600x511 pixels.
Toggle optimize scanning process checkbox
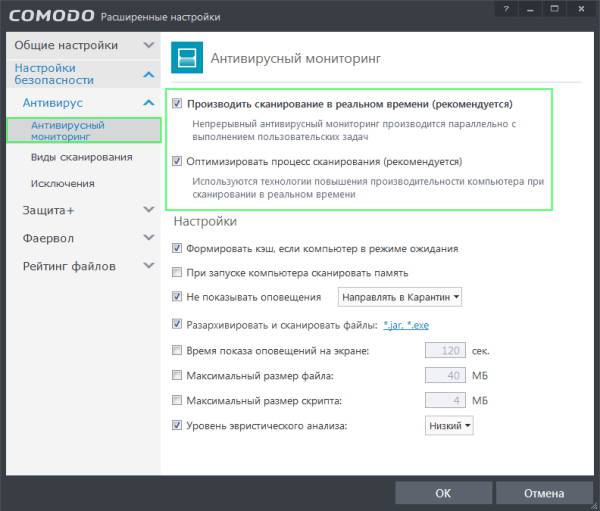click(177, 161)
